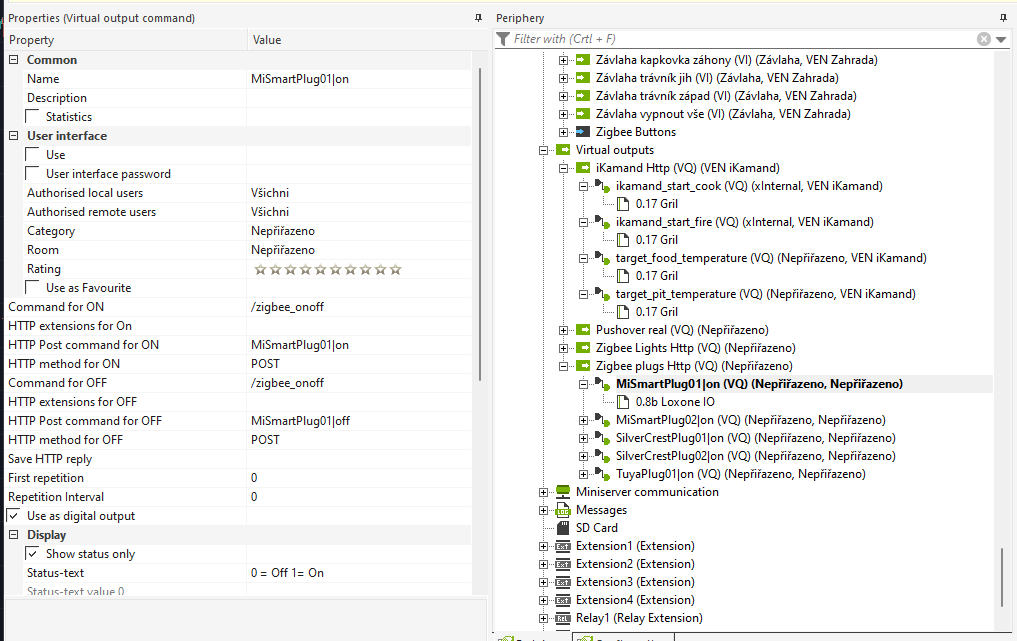Click the Zigbee Lights Http green icon
This screenshot has height=641, width=1017.
pos(583,348)
